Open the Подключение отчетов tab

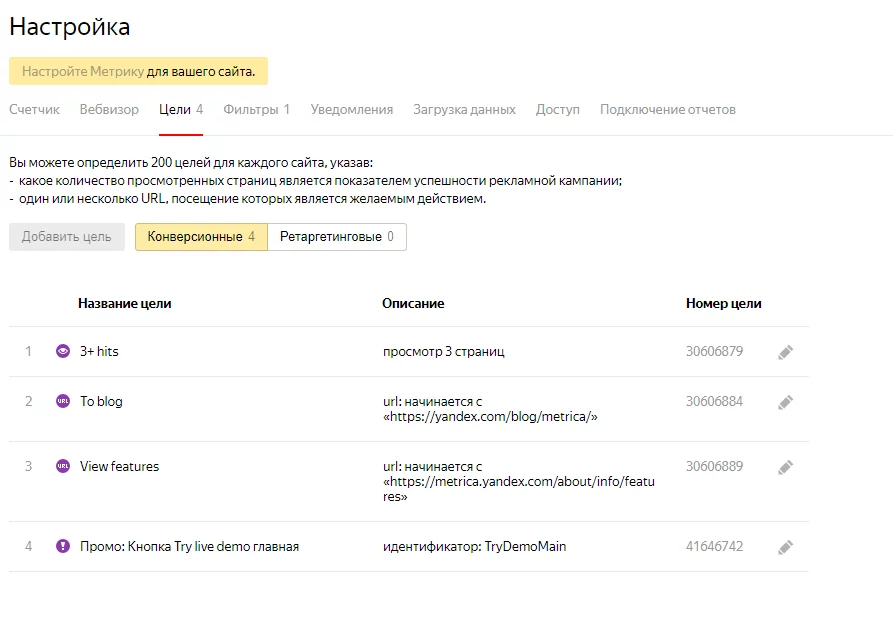(x=667, y=109)
